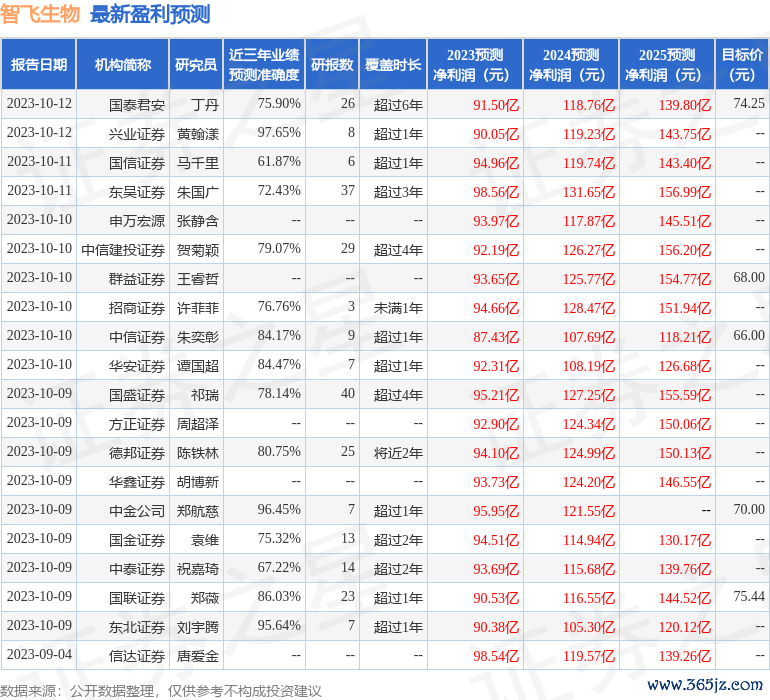Image resolution: width=770 pixels, height=700 pixels.
Task: Select the 目标价 column header
Action: point(742,64)
